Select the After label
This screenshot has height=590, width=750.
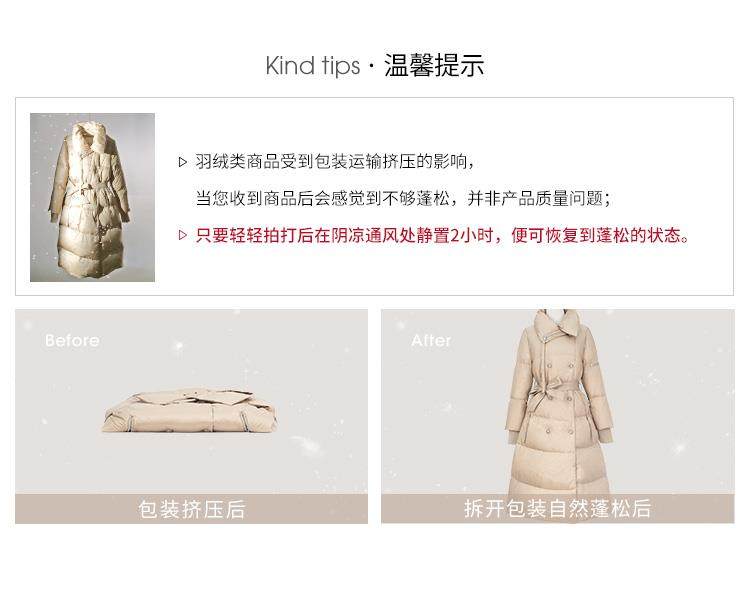click(x=431, y=341)
